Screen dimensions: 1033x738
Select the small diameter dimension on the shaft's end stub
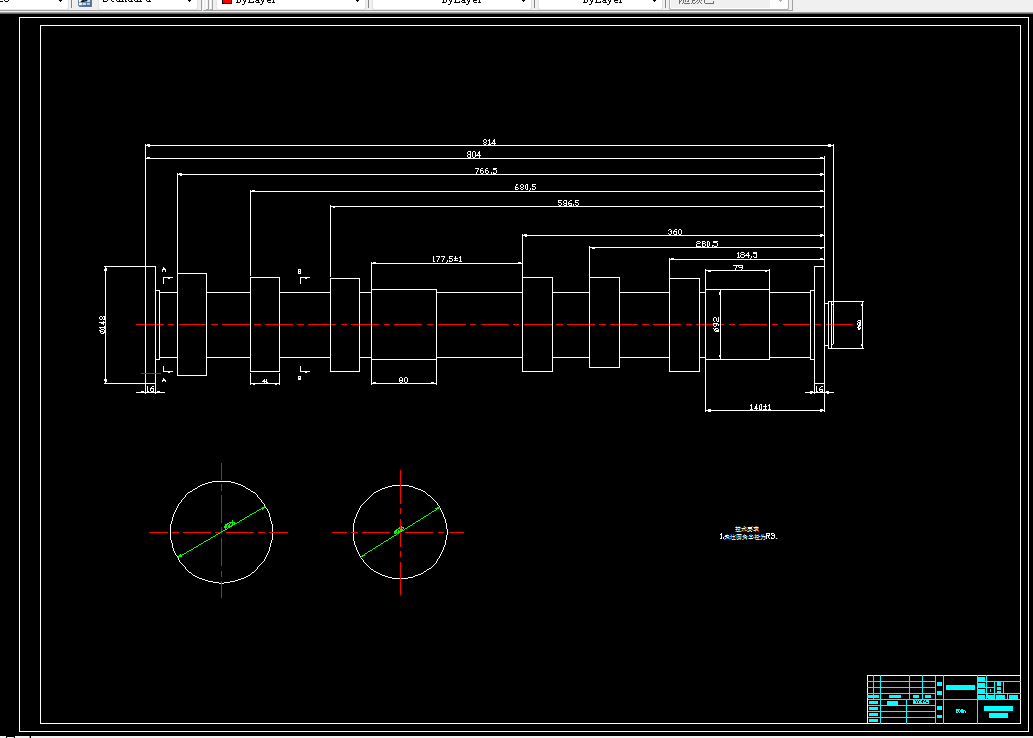pyautogui.click(x=859, y=324)
